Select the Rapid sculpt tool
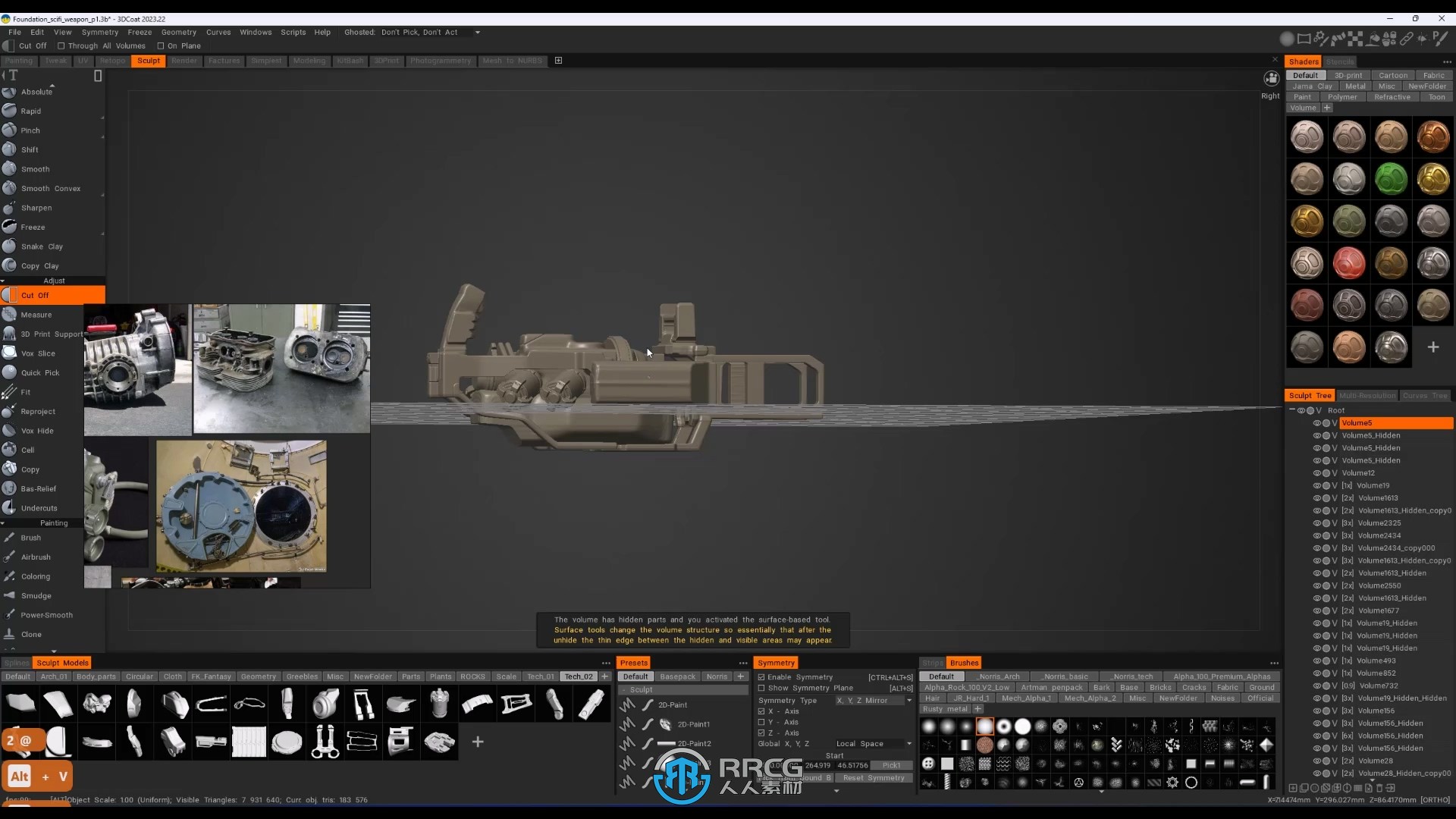The image size is (1456, 819). [x=30, y=111]
